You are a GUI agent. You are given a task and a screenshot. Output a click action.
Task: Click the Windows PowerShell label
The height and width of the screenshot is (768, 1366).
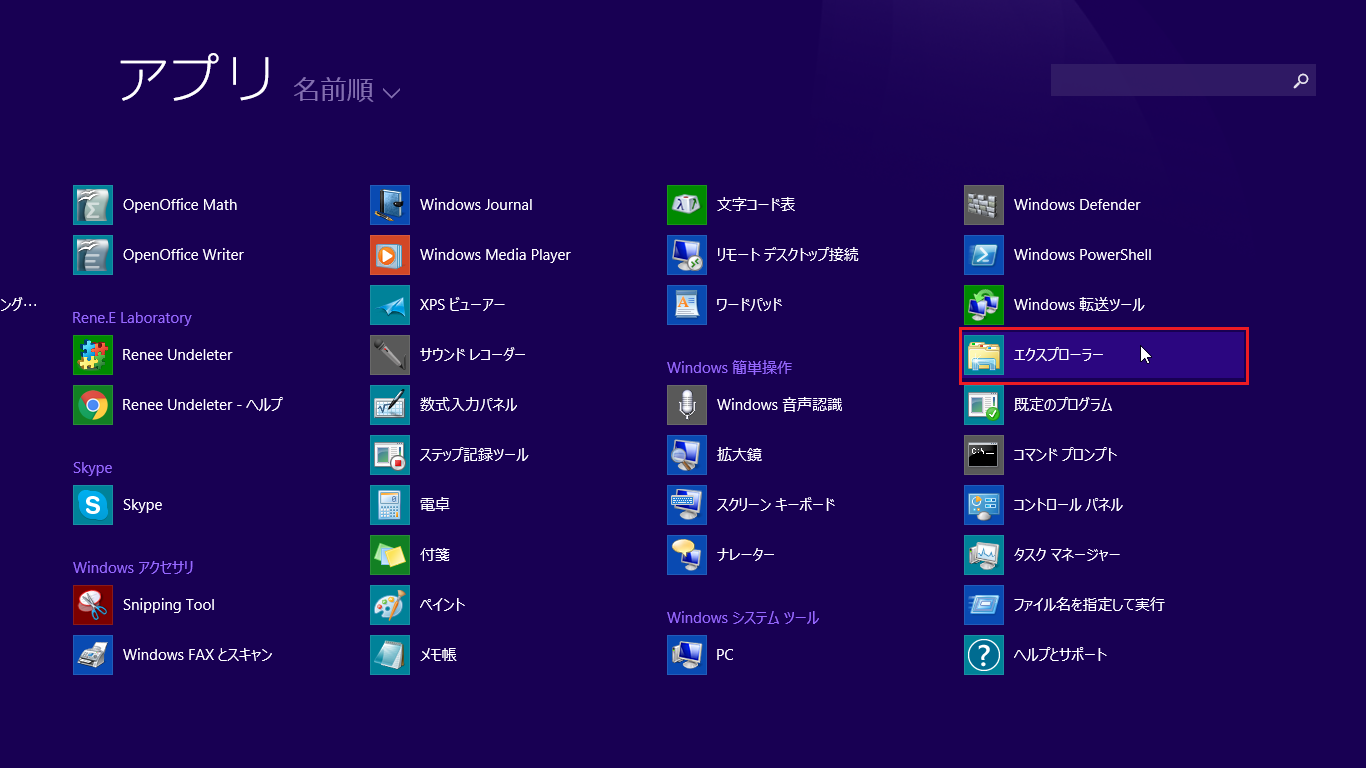pos(1083,255)
